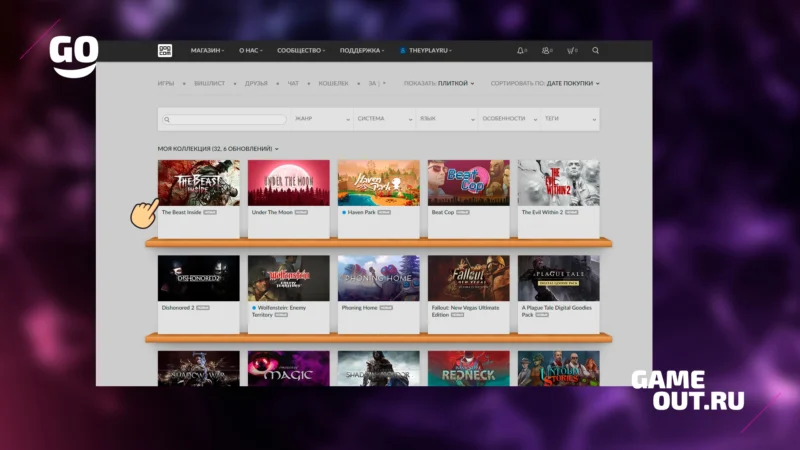Click the magnifier inside the library search field
The width and height of the screenshot is (800, 450).
pyautogui.click(x=167, y=119)
